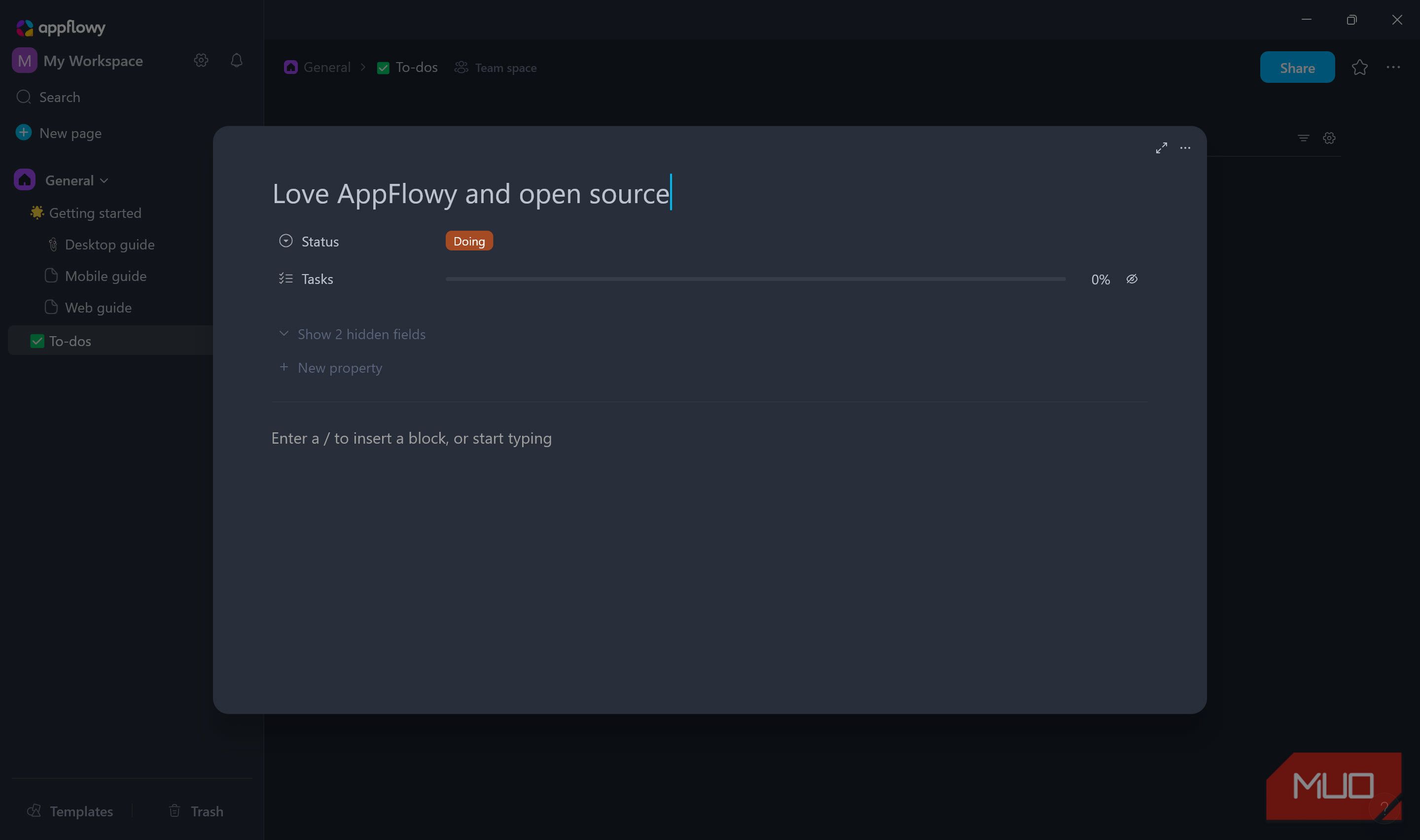The width and height of the screenshot is (1420, 840).
Task: Open Mobile guide page
Action: tap(106, 276)
